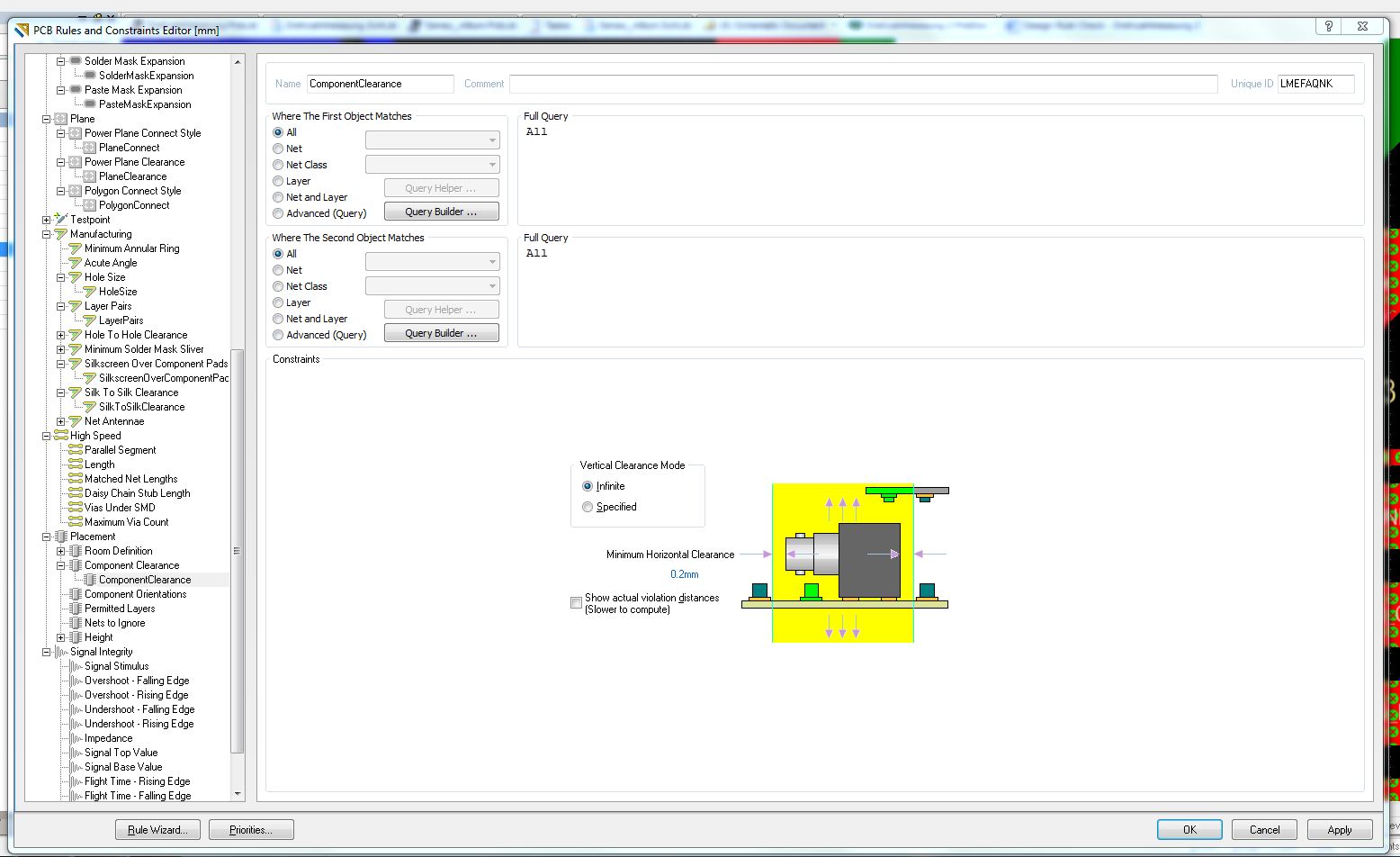This screenshot has height=857, width=1400.
Task: Click the Signal Stimulus rule icon
Action: [75, 666]
